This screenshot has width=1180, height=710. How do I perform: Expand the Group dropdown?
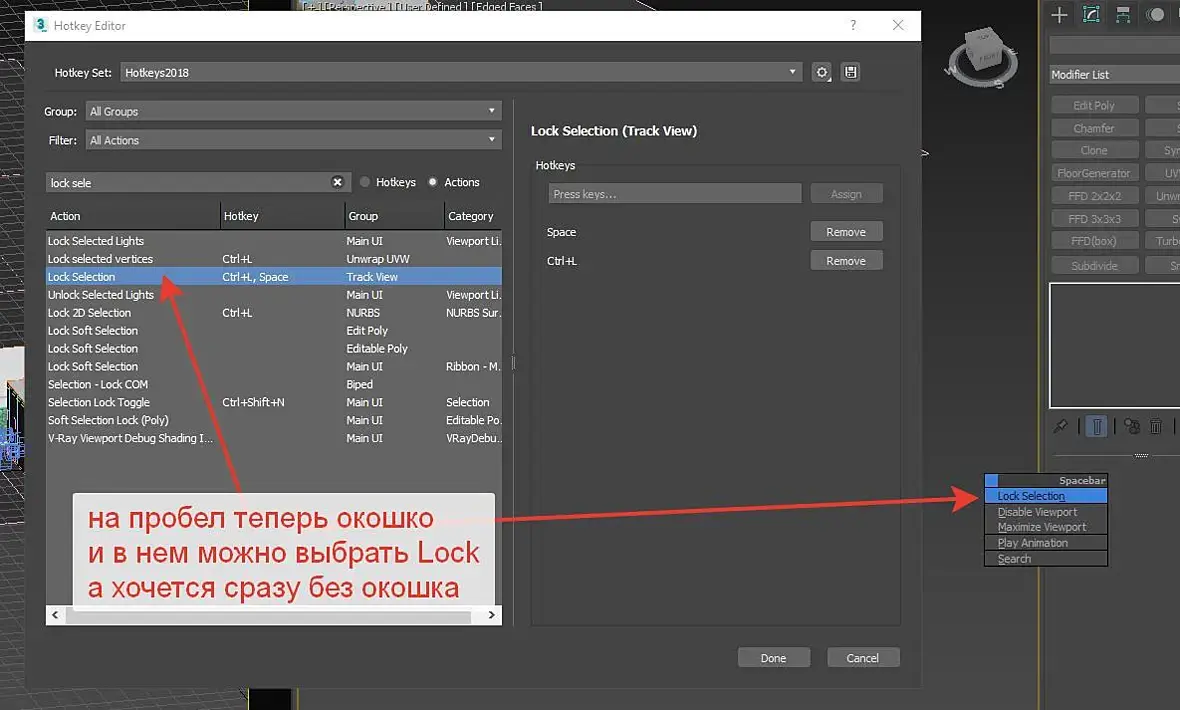coord(293,111)
